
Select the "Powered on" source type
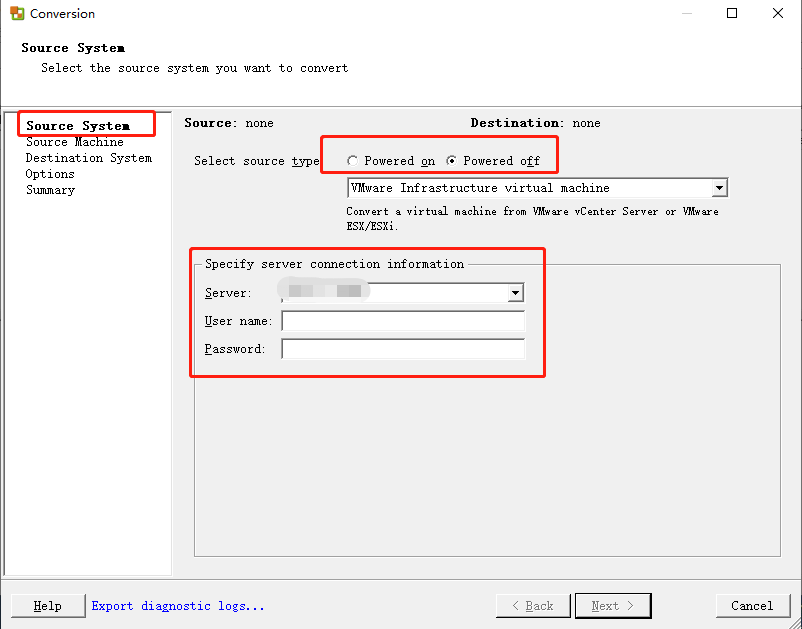coord(352,159)
